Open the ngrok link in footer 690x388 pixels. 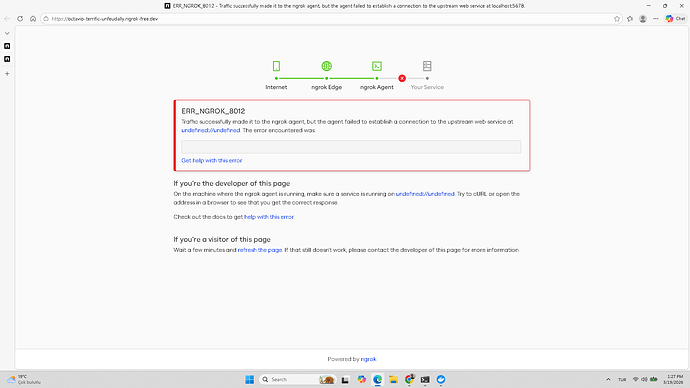(x=368, y=359)
